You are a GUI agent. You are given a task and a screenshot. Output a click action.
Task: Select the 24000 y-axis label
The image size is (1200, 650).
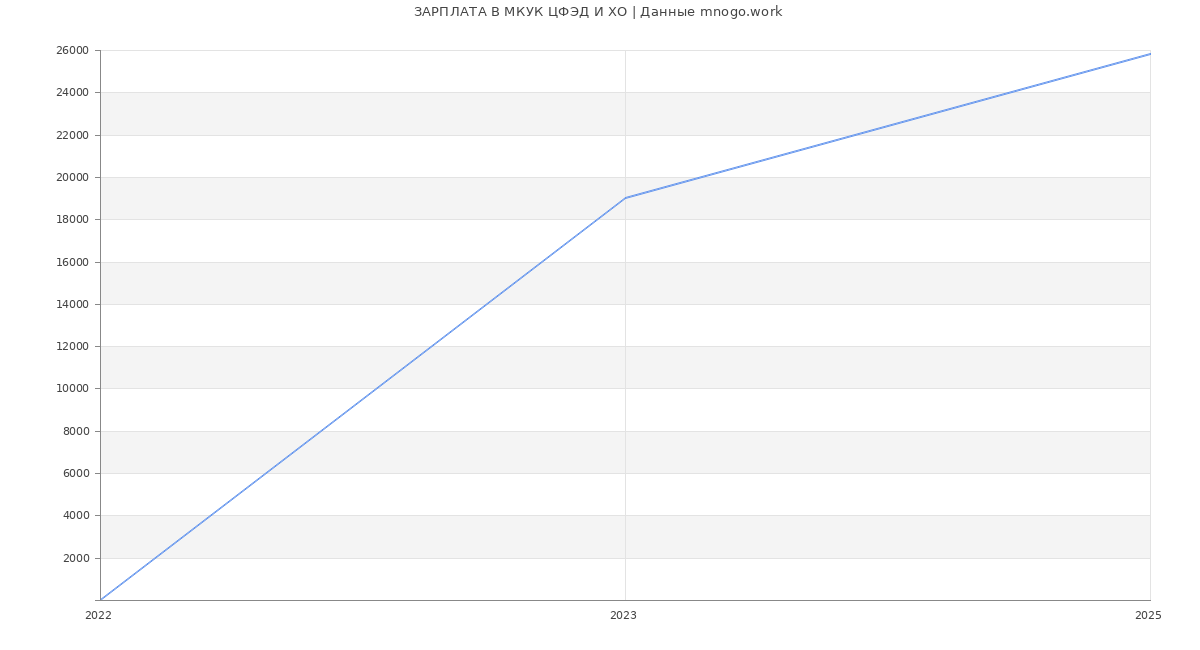pyautogui.click(x=72, y=93)
